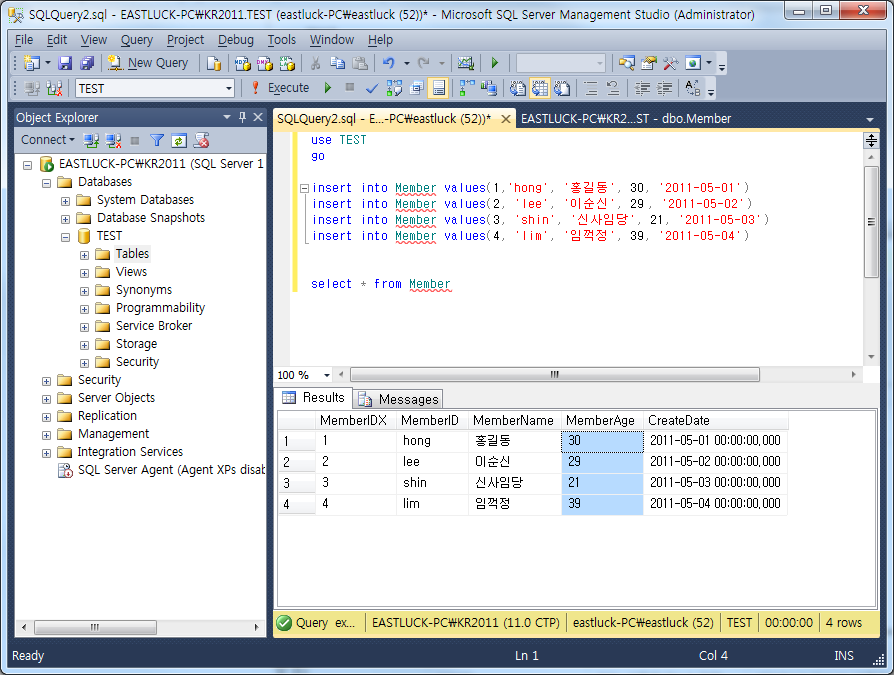Open the Debug menu
894x675 pixels.
click(235, 40)
